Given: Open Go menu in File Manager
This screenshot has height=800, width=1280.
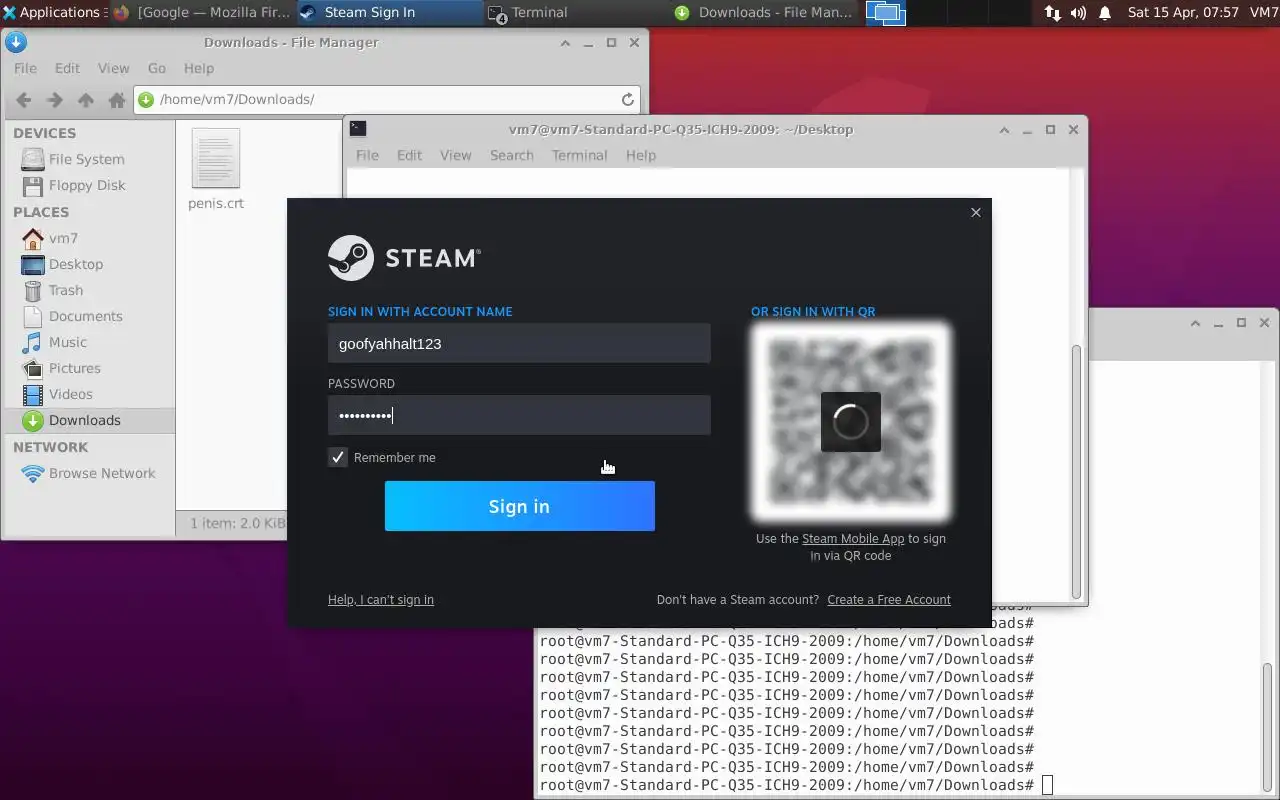Looking at the screenshot, I should [x=157, y=68].
